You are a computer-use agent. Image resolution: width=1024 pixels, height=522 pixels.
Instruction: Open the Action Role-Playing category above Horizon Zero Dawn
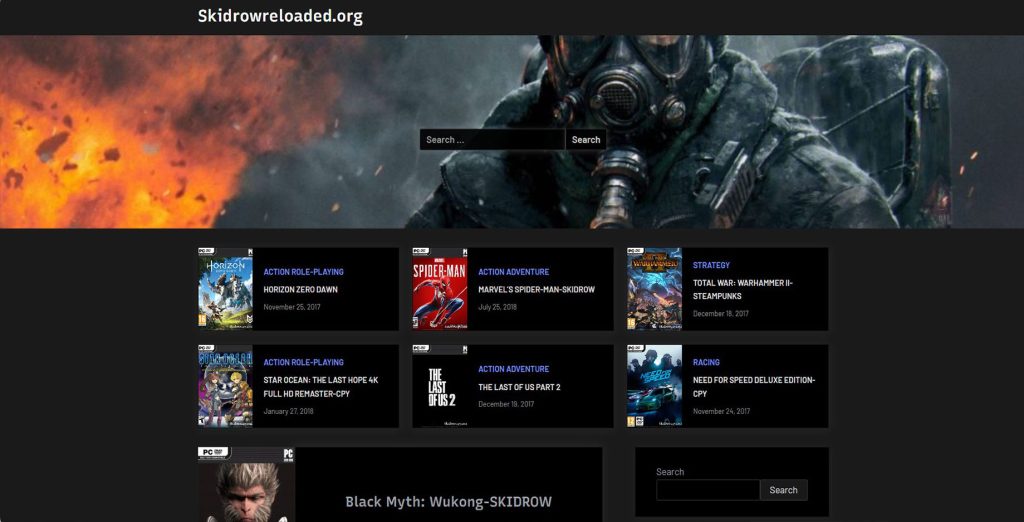tap(303, 272)
